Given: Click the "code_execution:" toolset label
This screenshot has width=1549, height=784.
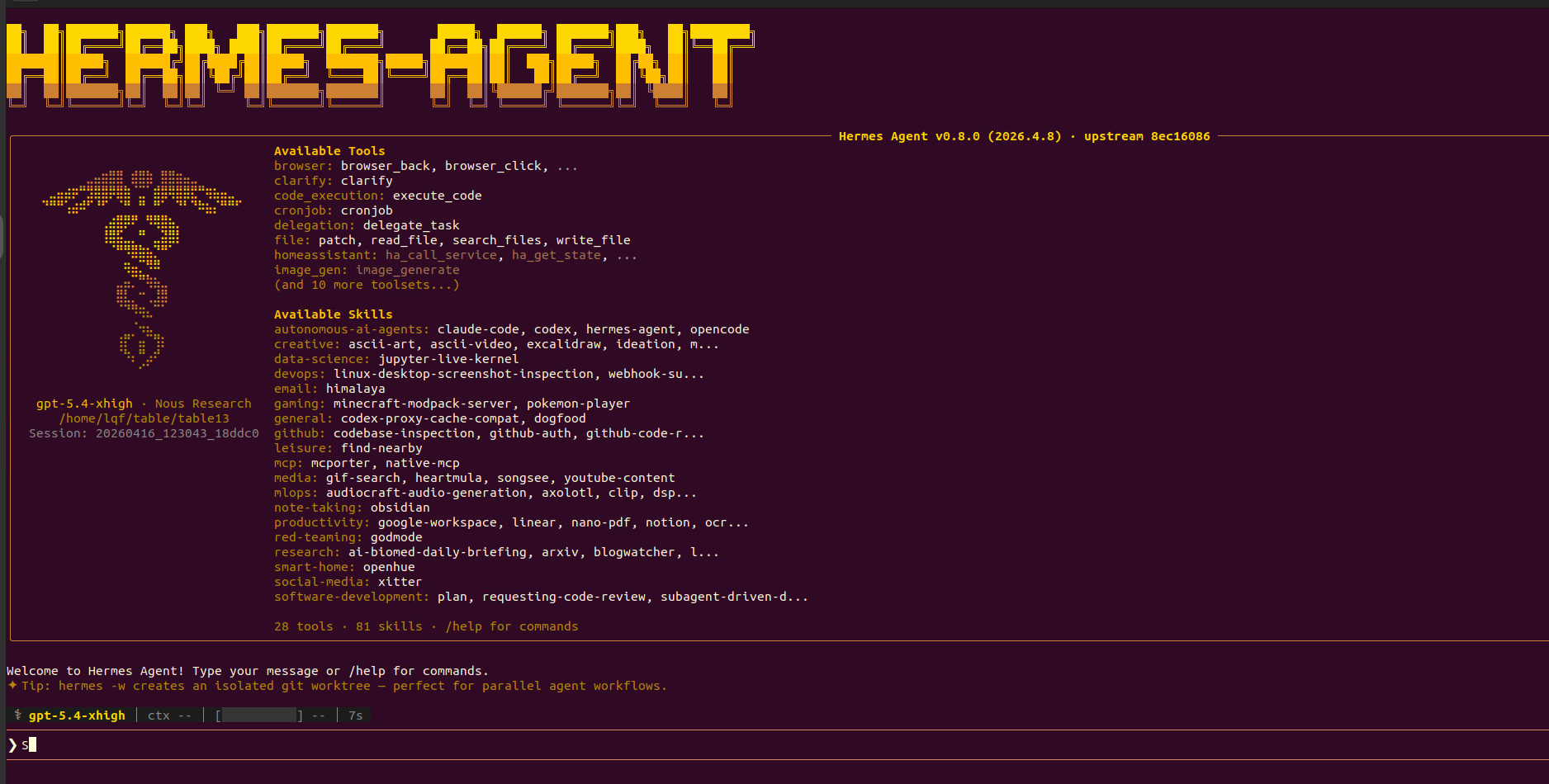Looking at the screenshot, I should pyautogui.click(x=329, y=196).
